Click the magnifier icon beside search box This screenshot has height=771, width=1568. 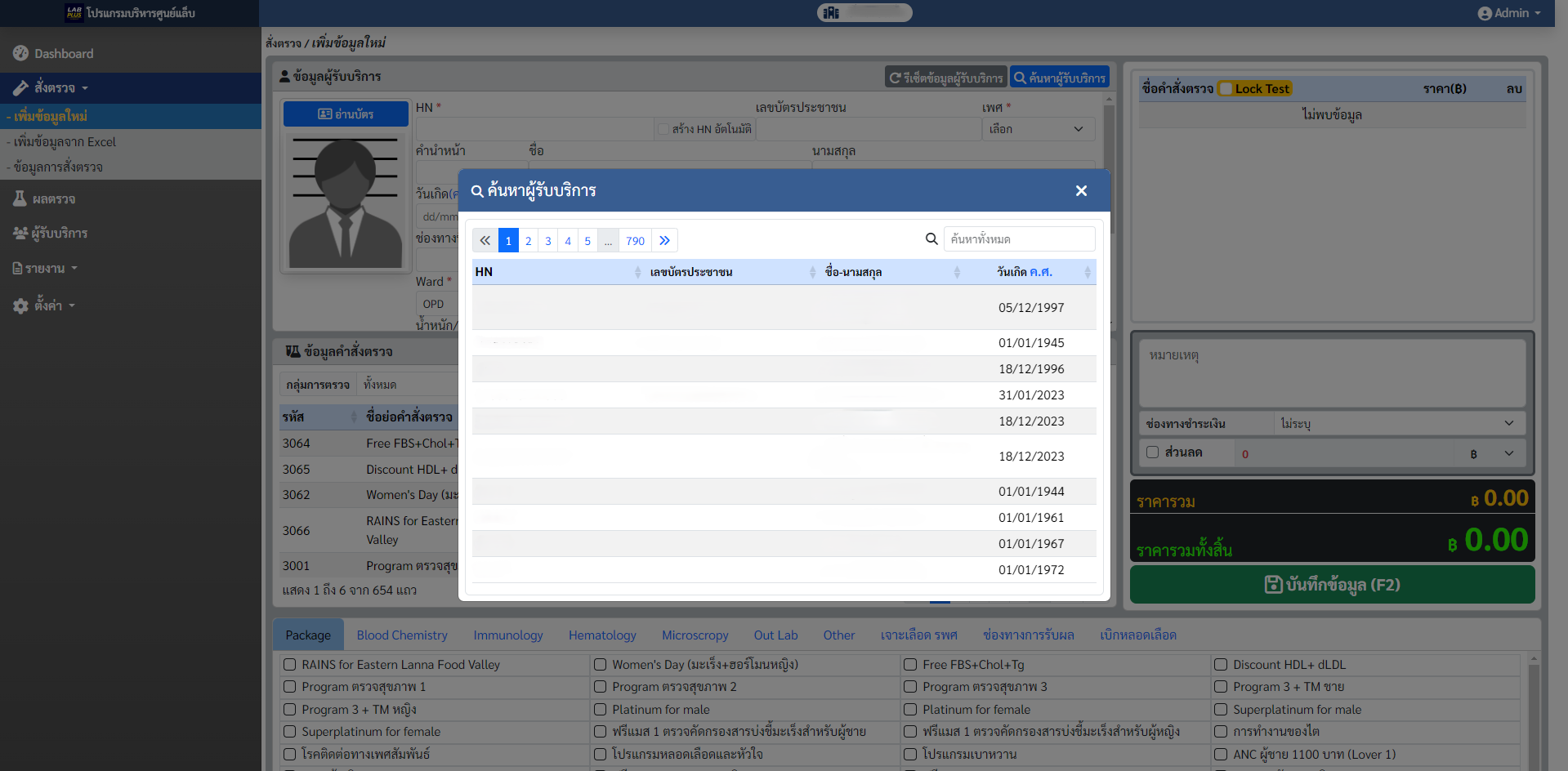pyautogui.click(x=931, y=239)
